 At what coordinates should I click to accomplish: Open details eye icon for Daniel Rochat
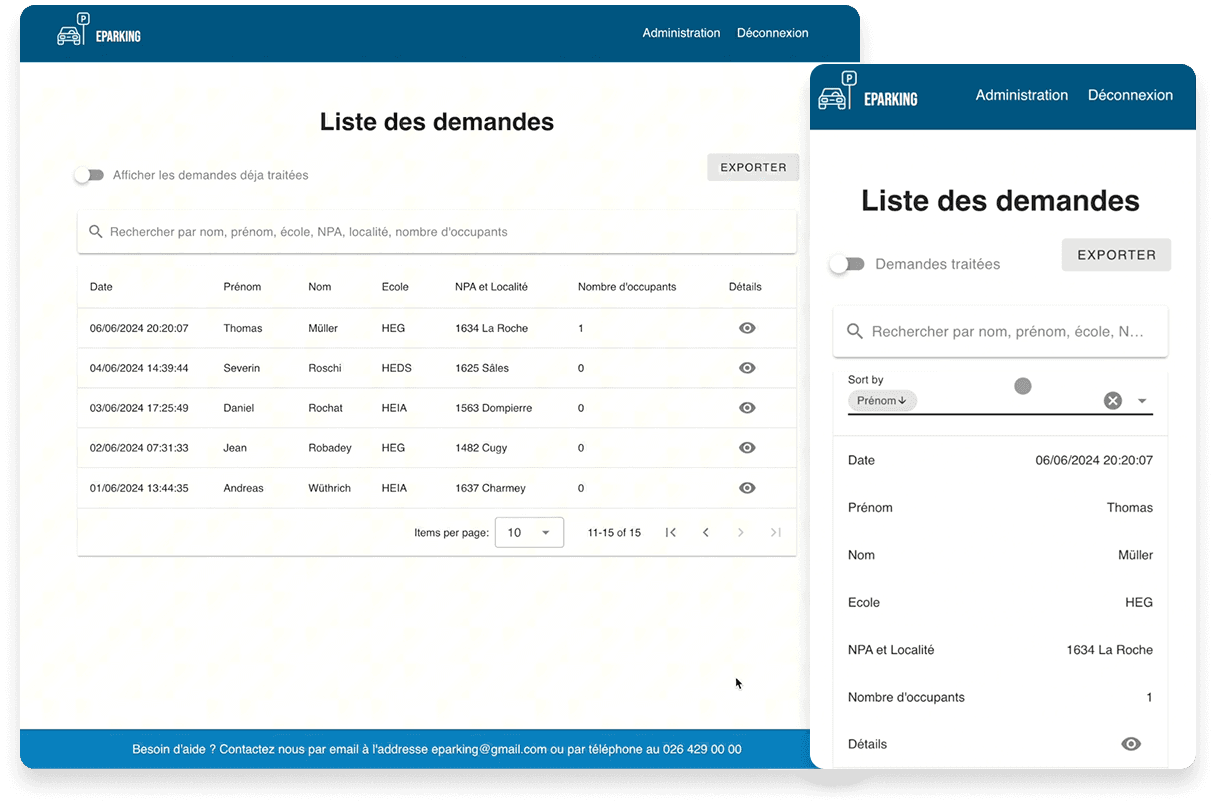click(x=746, y=408)
